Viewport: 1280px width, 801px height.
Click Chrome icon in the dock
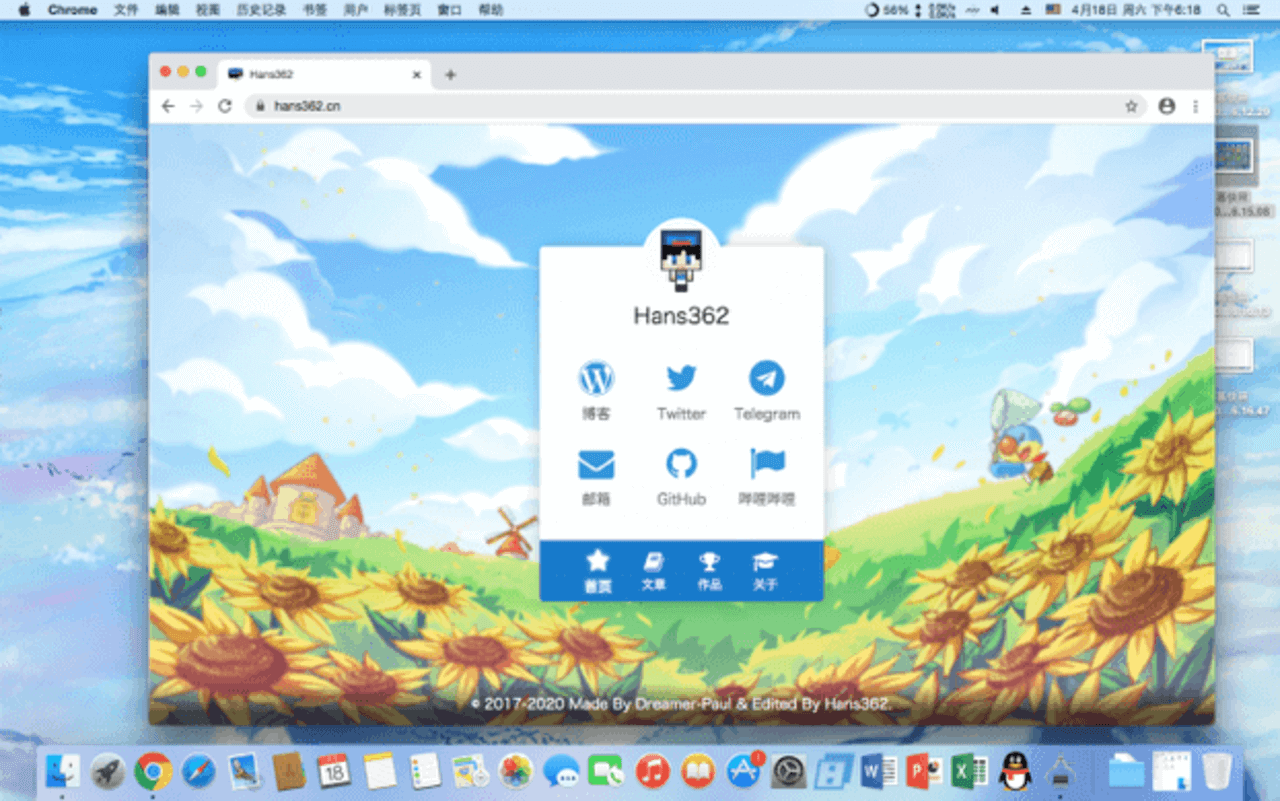pos(153,771)
